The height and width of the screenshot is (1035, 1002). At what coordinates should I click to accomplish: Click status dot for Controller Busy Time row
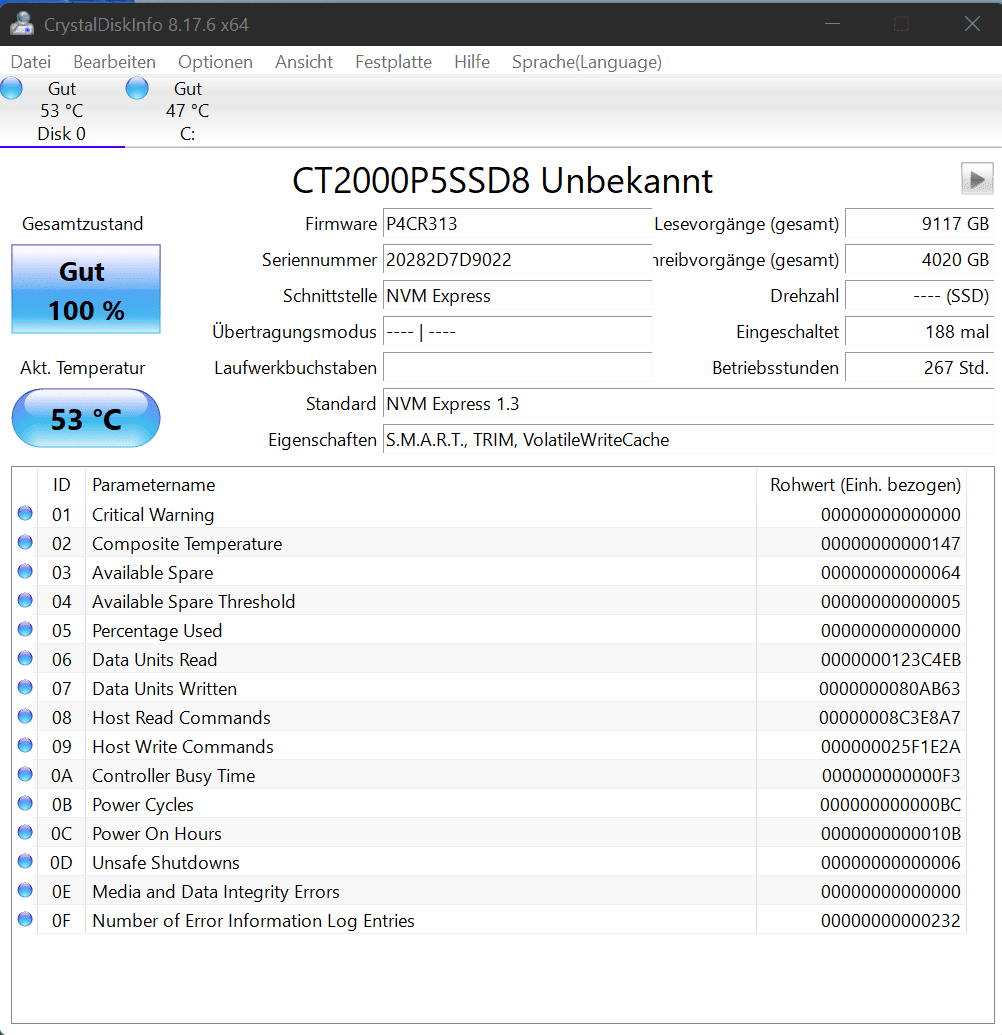click(25, 774)
